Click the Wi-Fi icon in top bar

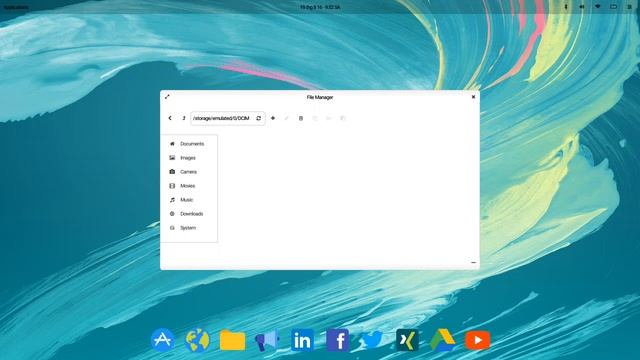(x=598, y=7)
